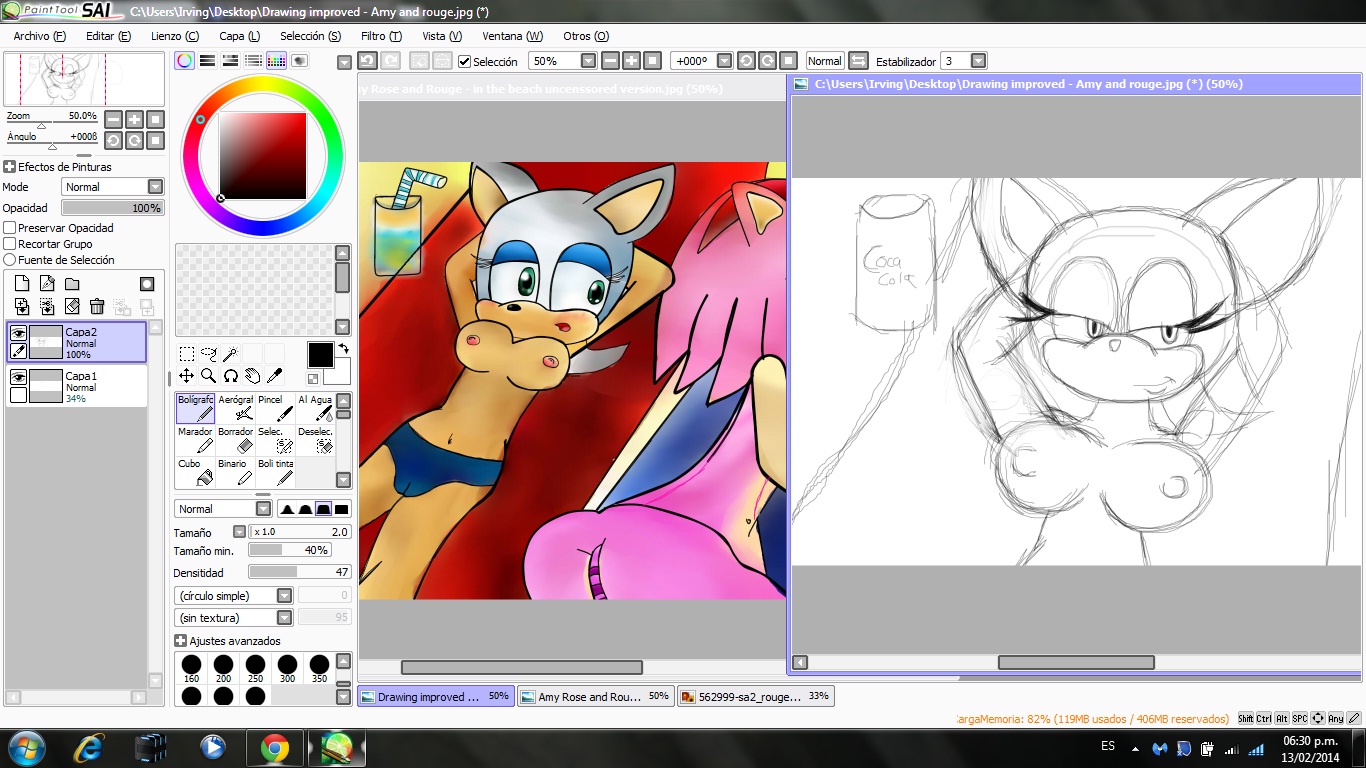Open the zoom percentage 50% dropdown

(588, 61)
